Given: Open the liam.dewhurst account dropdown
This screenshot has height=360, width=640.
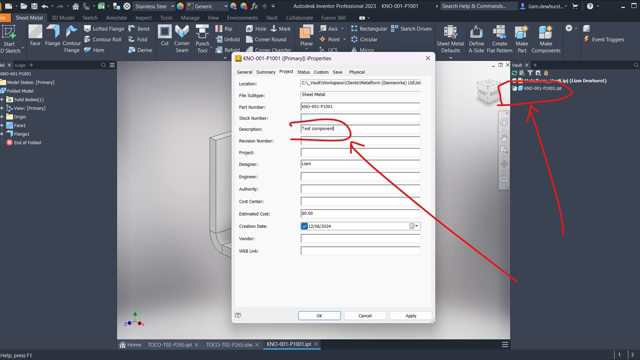Looking at the screenshot, I should [545, 6].
